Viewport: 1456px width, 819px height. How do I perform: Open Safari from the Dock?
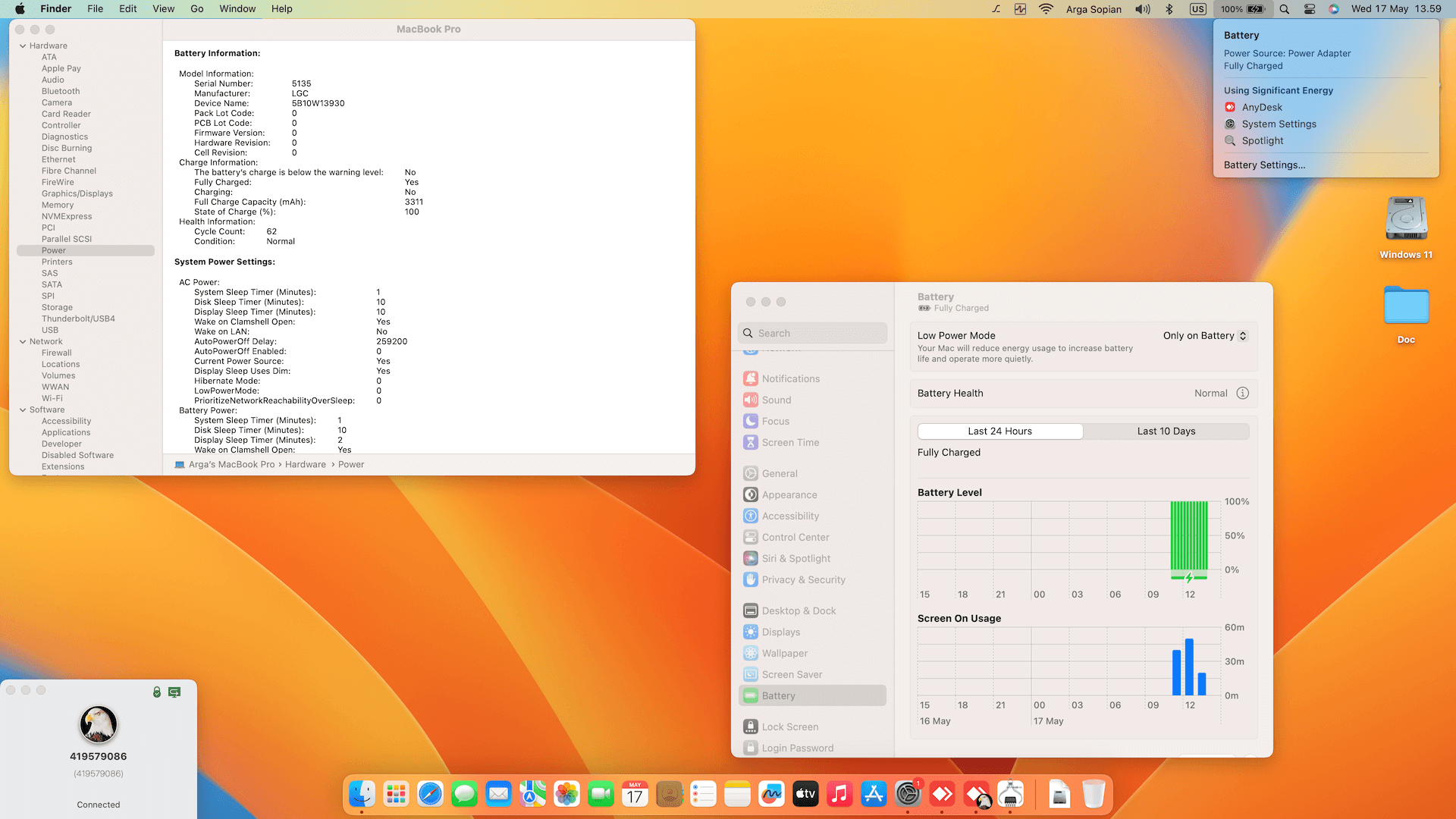(430, 794)
